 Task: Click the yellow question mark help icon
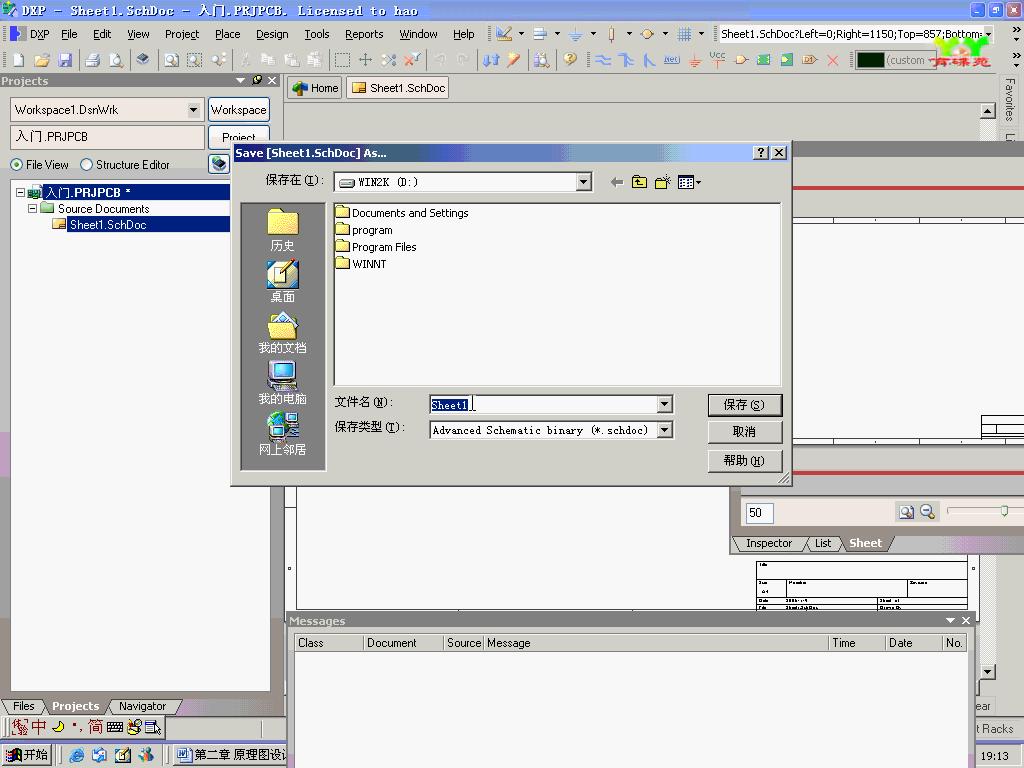(570, 59)
